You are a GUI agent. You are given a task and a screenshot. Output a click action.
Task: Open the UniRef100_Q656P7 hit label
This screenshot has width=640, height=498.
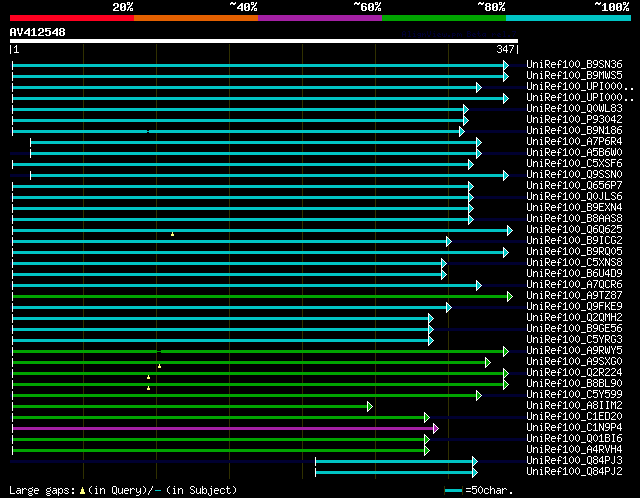point(574,186)
